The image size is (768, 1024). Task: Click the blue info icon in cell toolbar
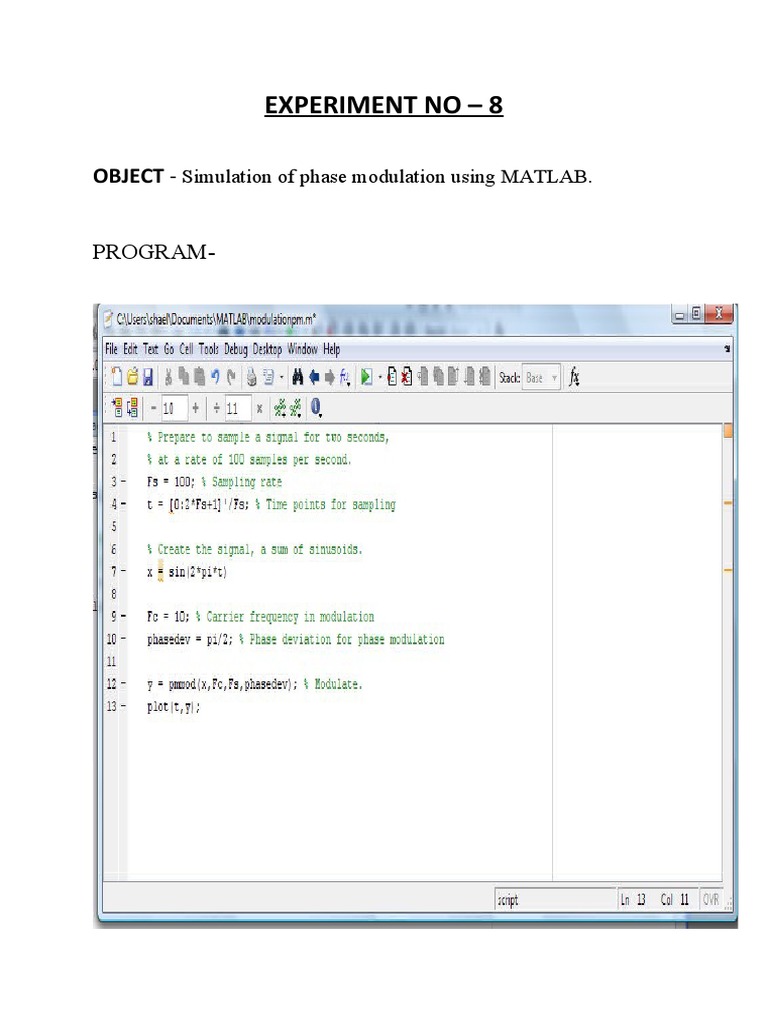pyautogui.click(x=316, y=408)
